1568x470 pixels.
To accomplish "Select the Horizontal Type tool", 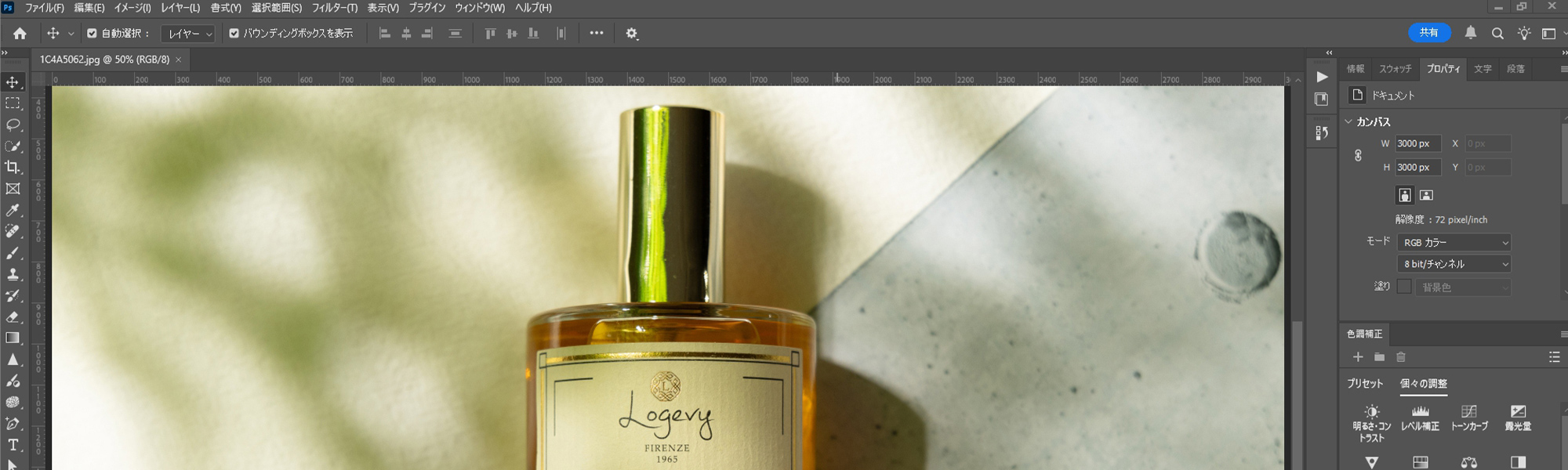I will 13,445.
